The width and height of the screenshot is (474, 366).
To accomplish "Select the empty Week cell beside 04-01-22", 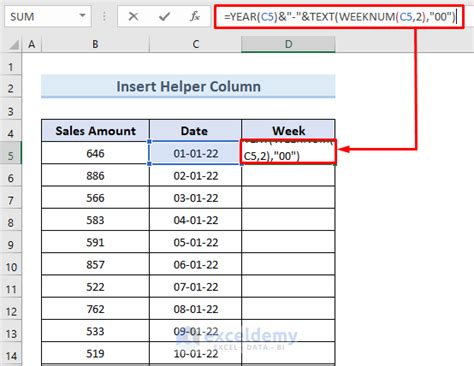I will (288, 220).
